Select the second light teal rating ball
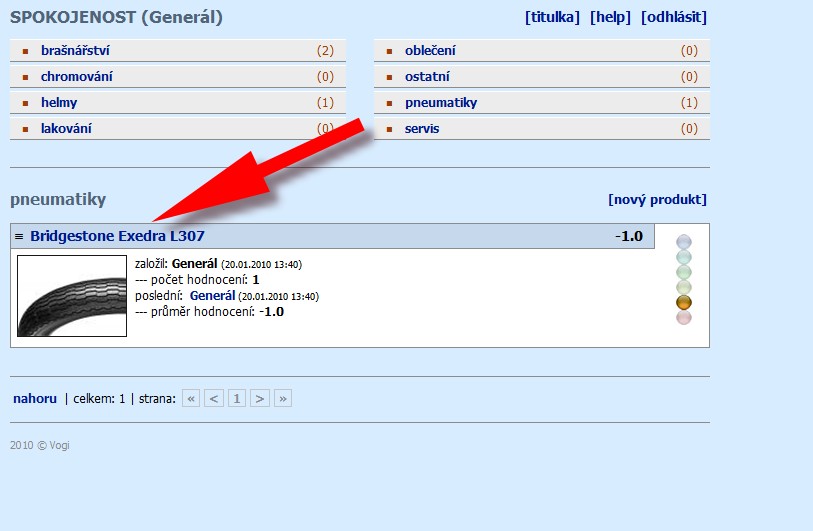Screen dimensions: 813x531 point(684,257)
